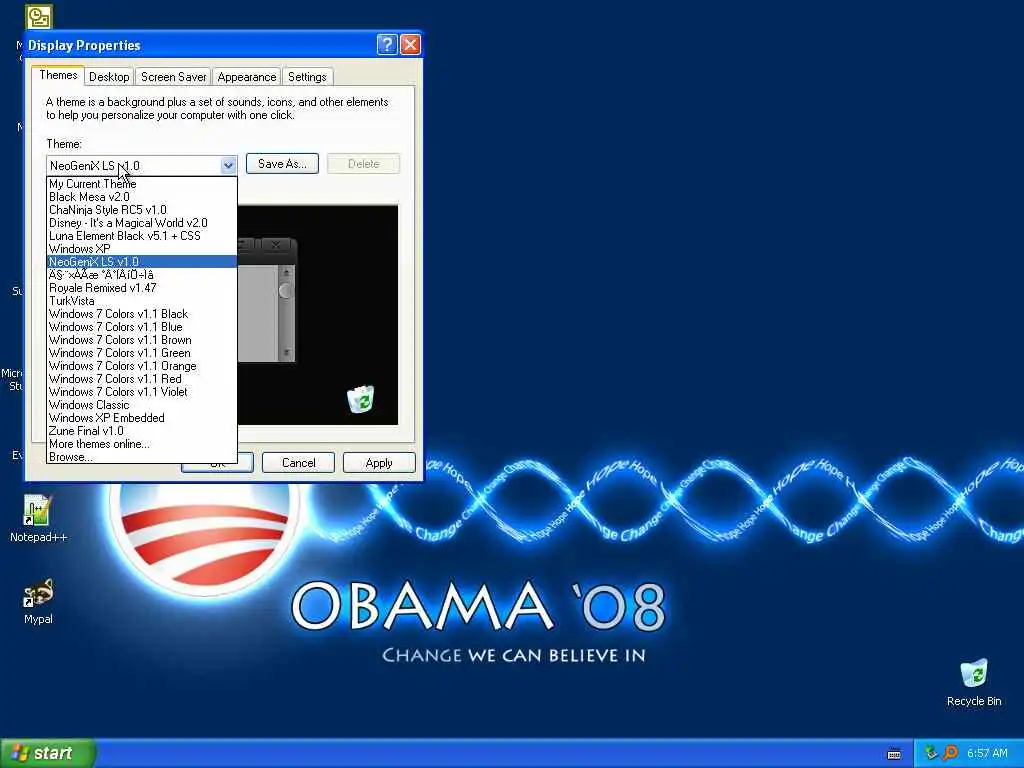This screenshot has height=768, width=1024.
Task: Click the Safely Remove Hardware tray icon
Action: click(x=931, y=753)
